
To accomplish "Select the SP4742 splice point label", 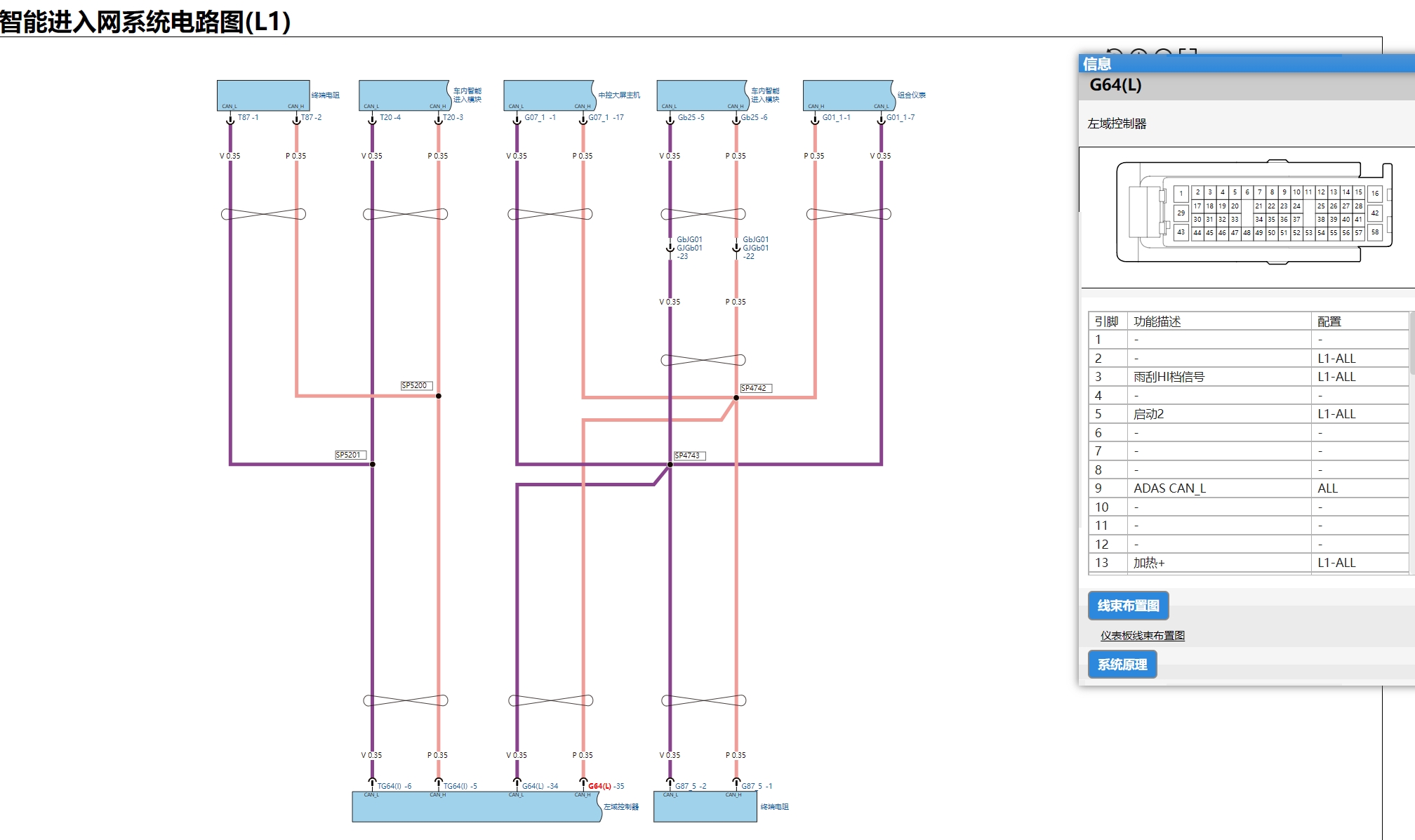I will [755, 388].
